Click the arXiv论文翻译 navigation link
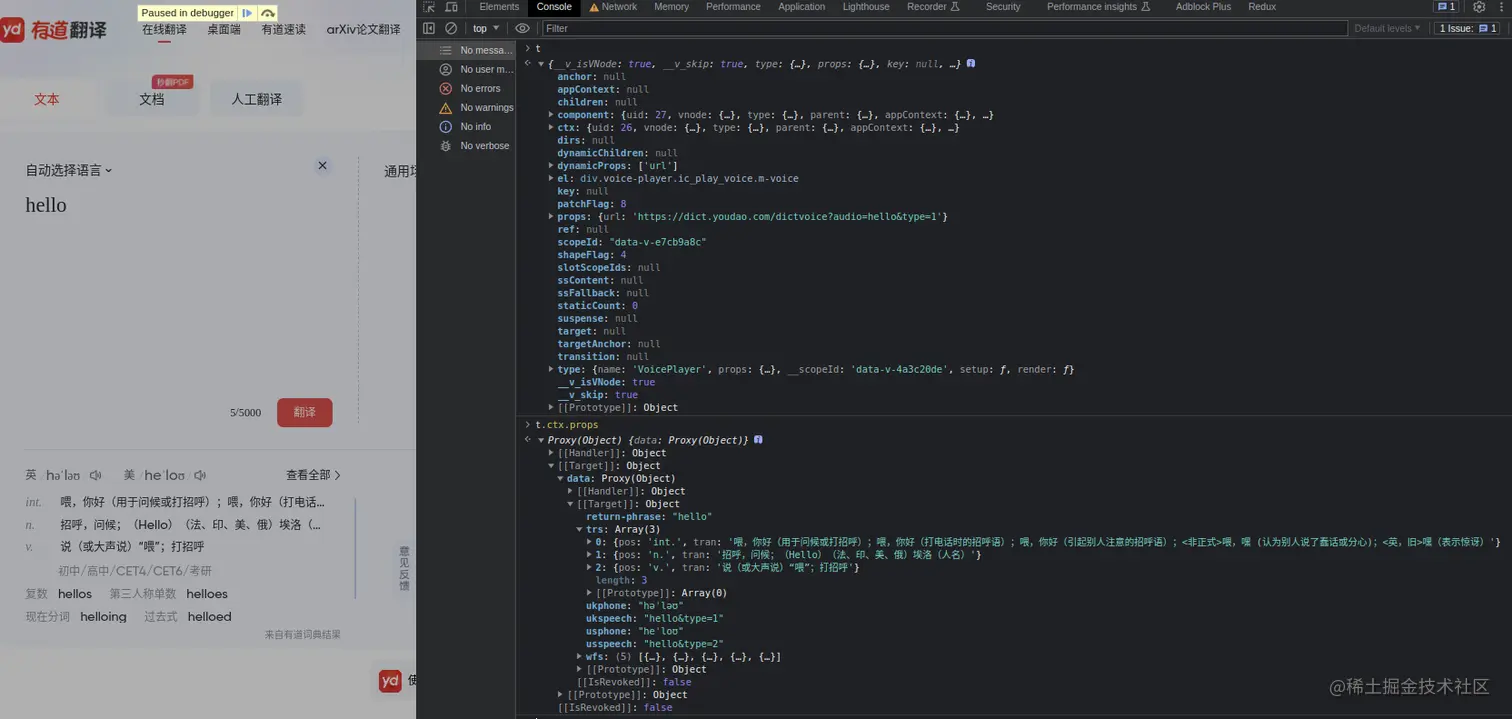1512x719 pixels. [364, 30]
